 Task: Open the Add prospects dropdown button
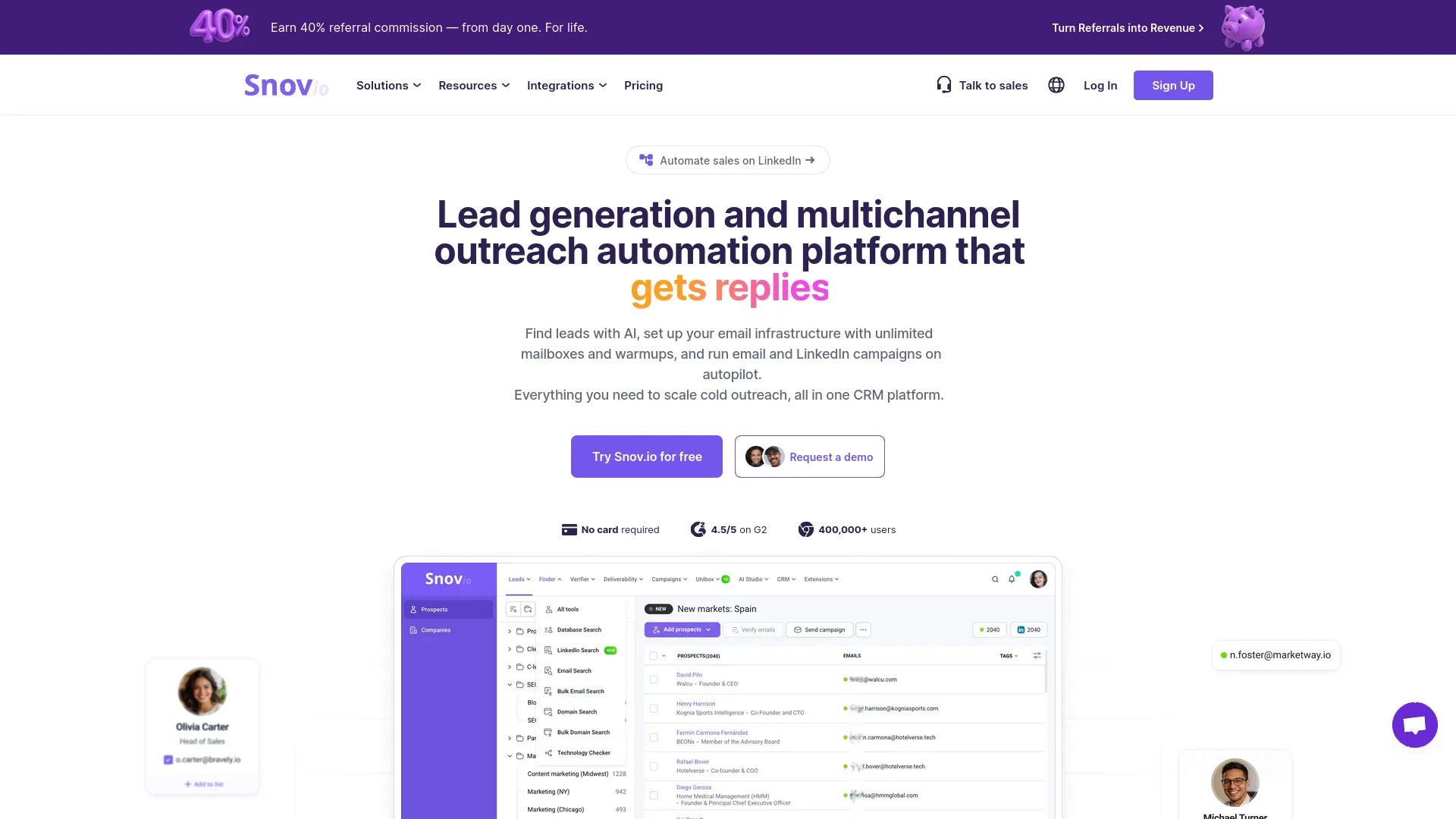[x=682, y=629]
